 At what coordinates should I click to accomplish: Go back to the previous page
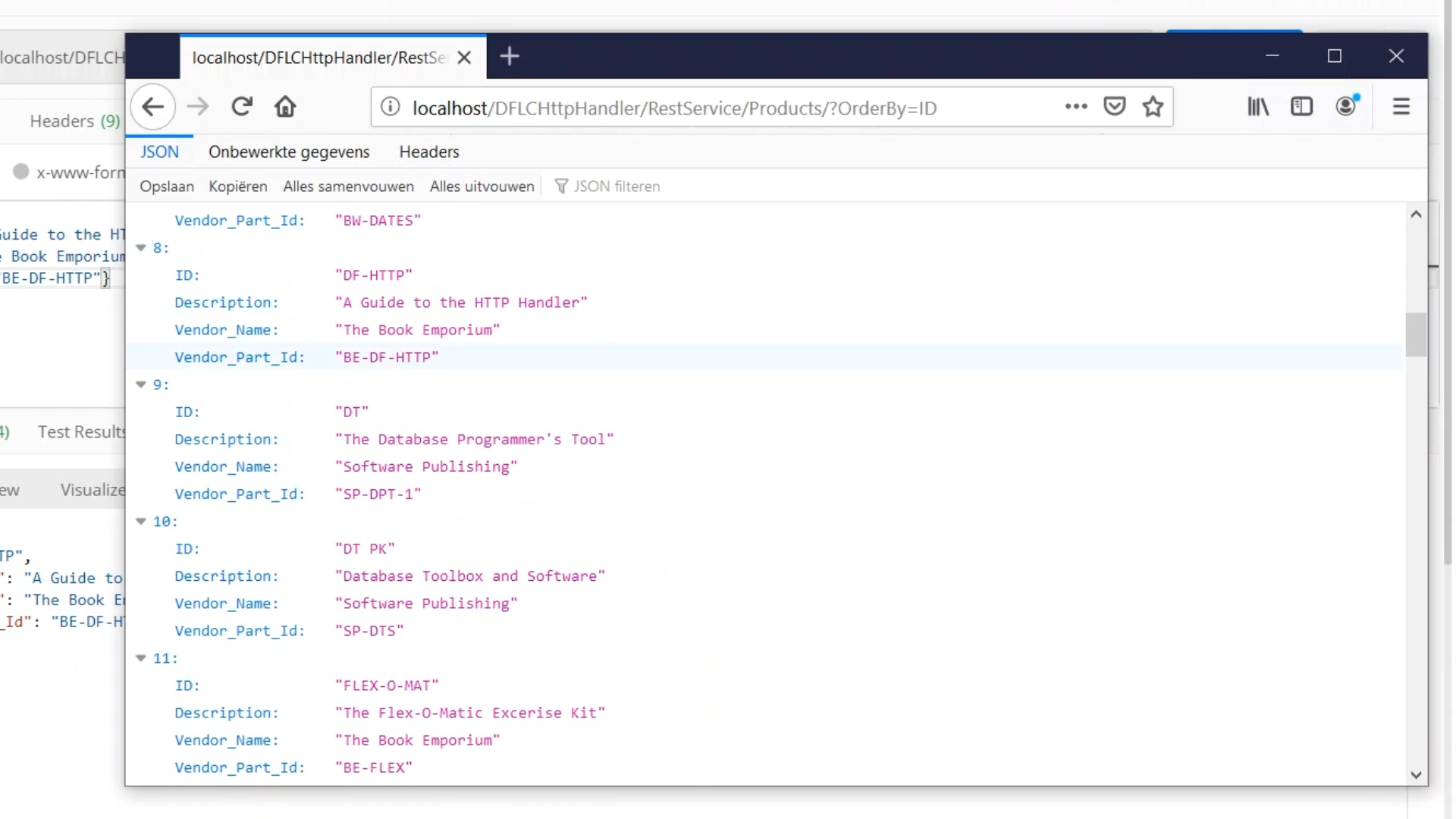(x=152, y=107)
